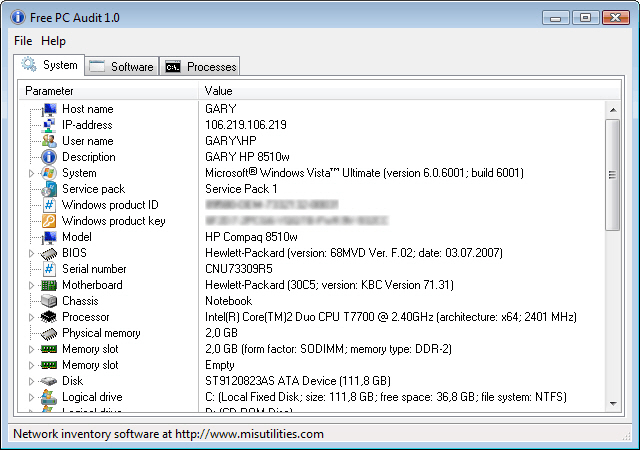Open the Help menu
Screen dimensions: 640x450
click(53, 41)
